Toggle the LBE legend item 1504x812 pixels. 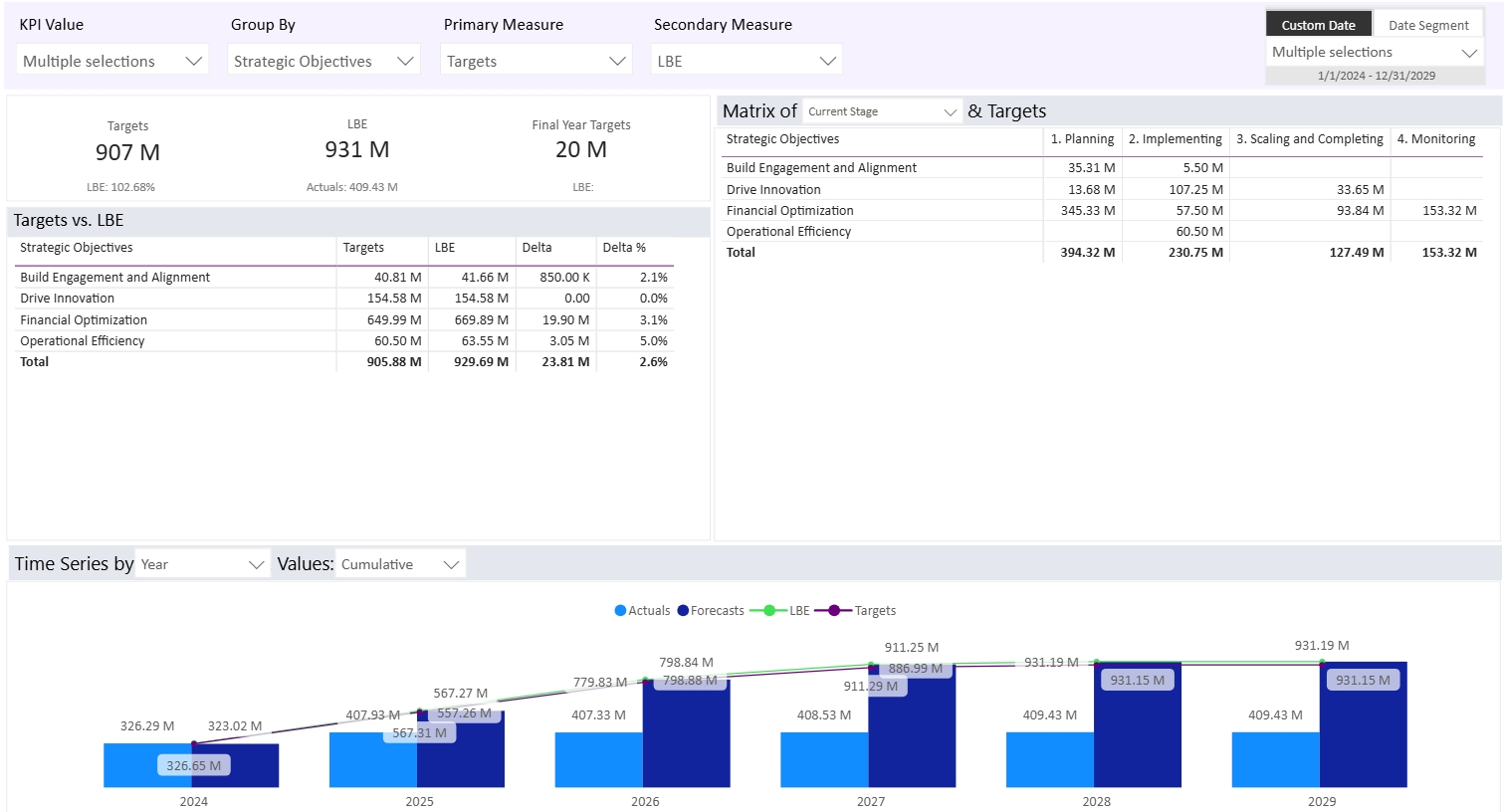(779, 611)
